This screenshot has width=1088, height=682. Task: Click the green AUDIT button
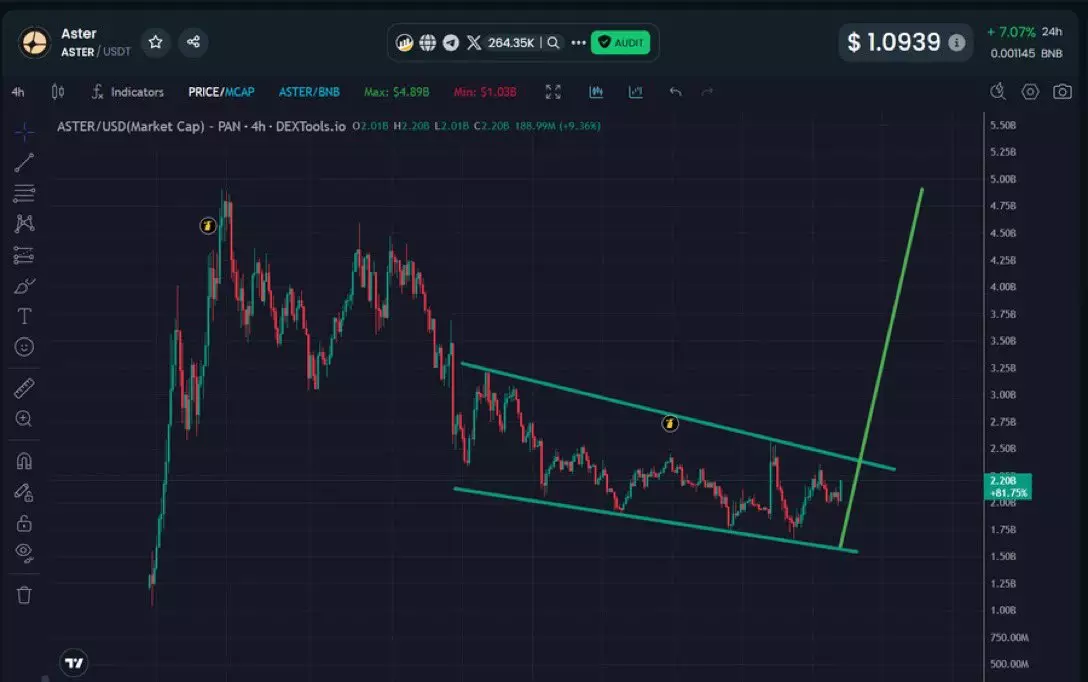coord(620,43)
